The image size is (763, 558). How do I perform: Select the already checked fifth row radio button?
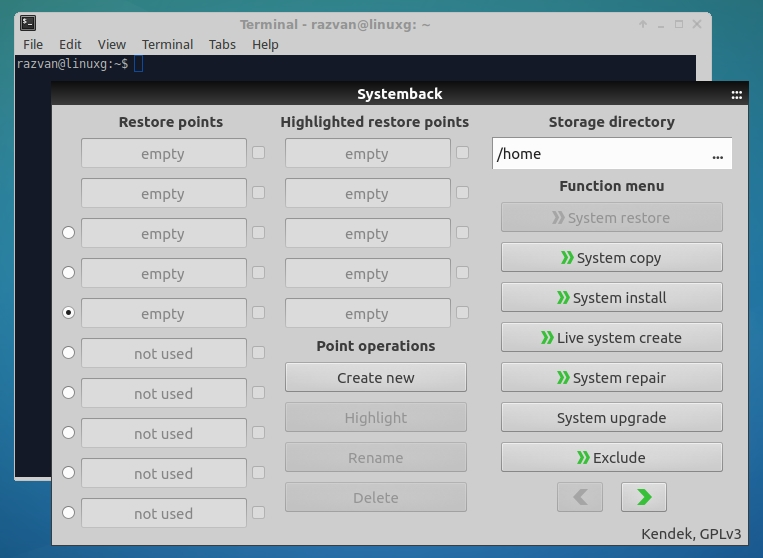(69, 312)
